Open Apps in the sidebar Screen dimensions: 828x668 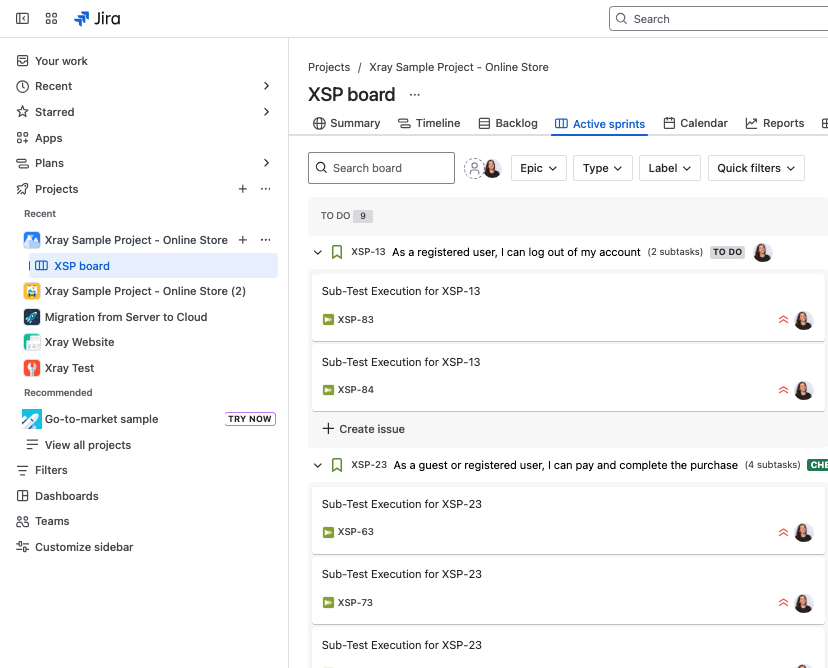coord(49,138)
